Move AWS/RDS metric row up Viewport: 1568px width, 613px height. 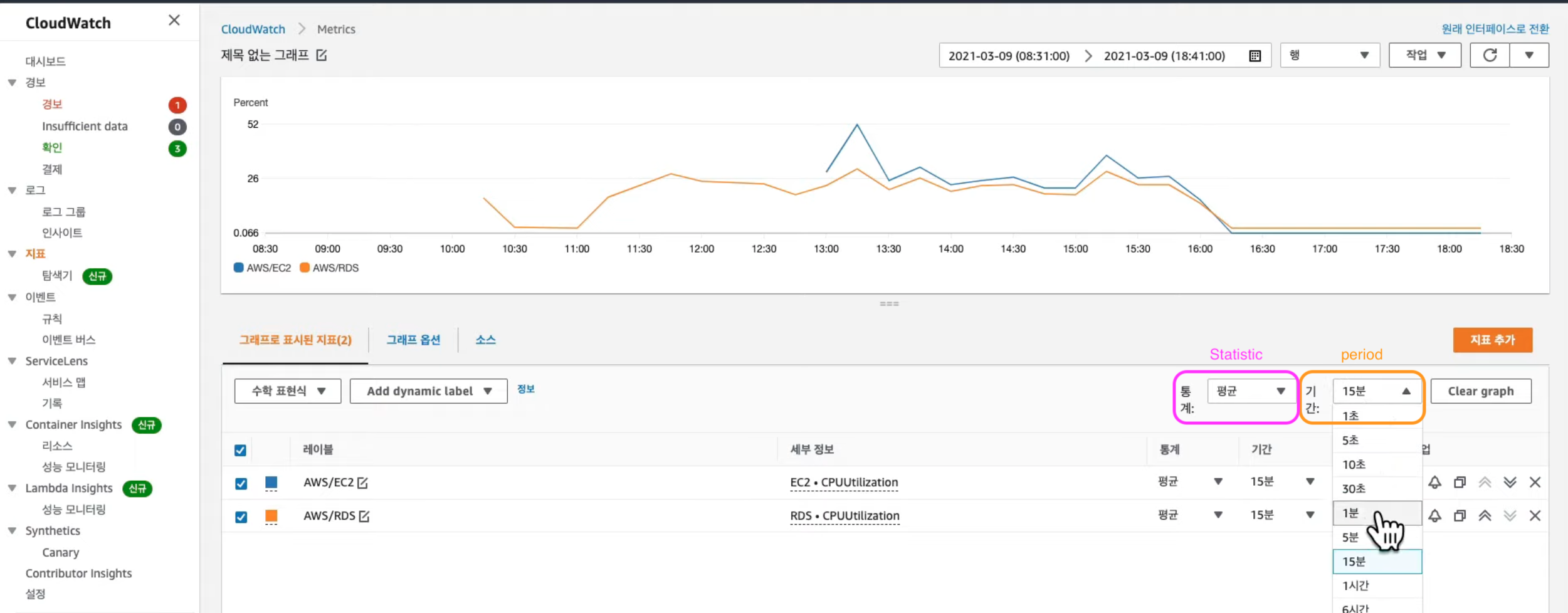(x=1485, y=515)
